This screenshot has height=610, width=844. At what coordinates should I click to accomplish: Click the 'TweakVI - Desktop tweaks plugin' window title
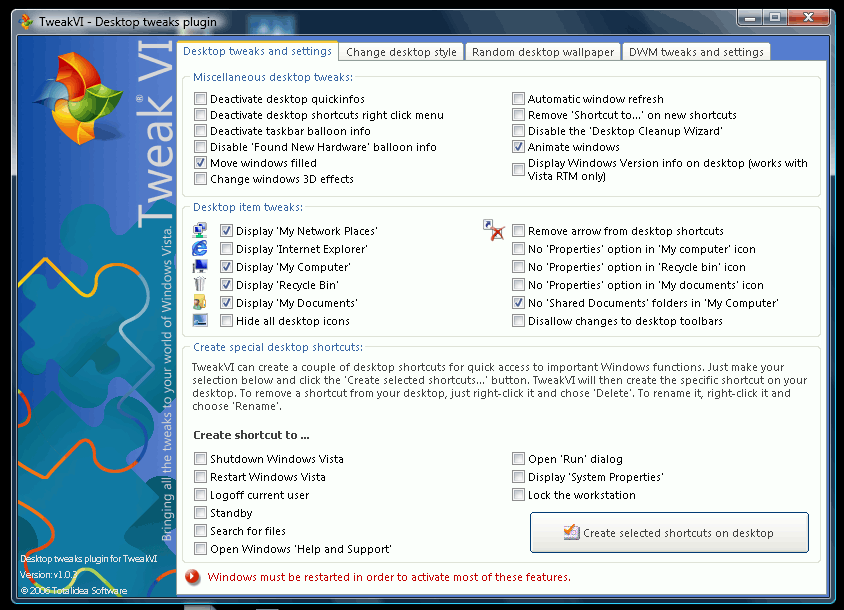128,22
